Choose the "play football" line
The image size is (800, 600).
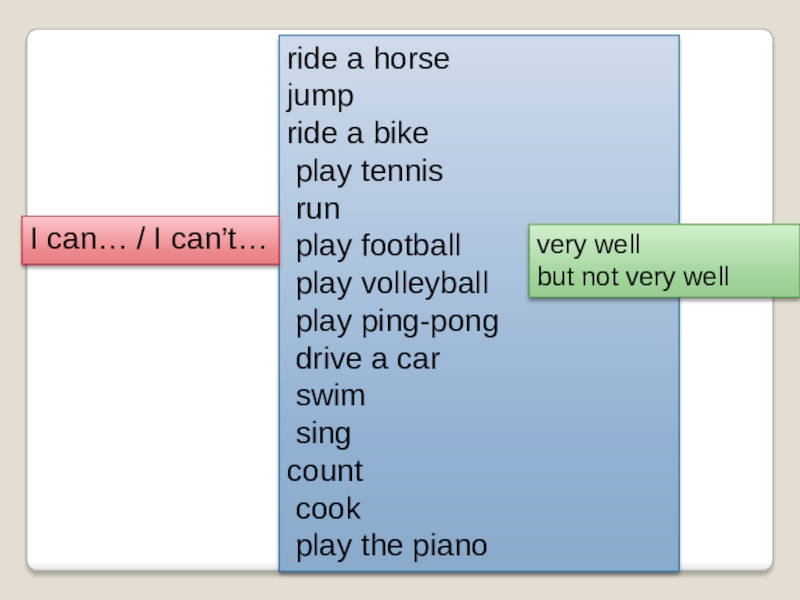pos(378,246)
